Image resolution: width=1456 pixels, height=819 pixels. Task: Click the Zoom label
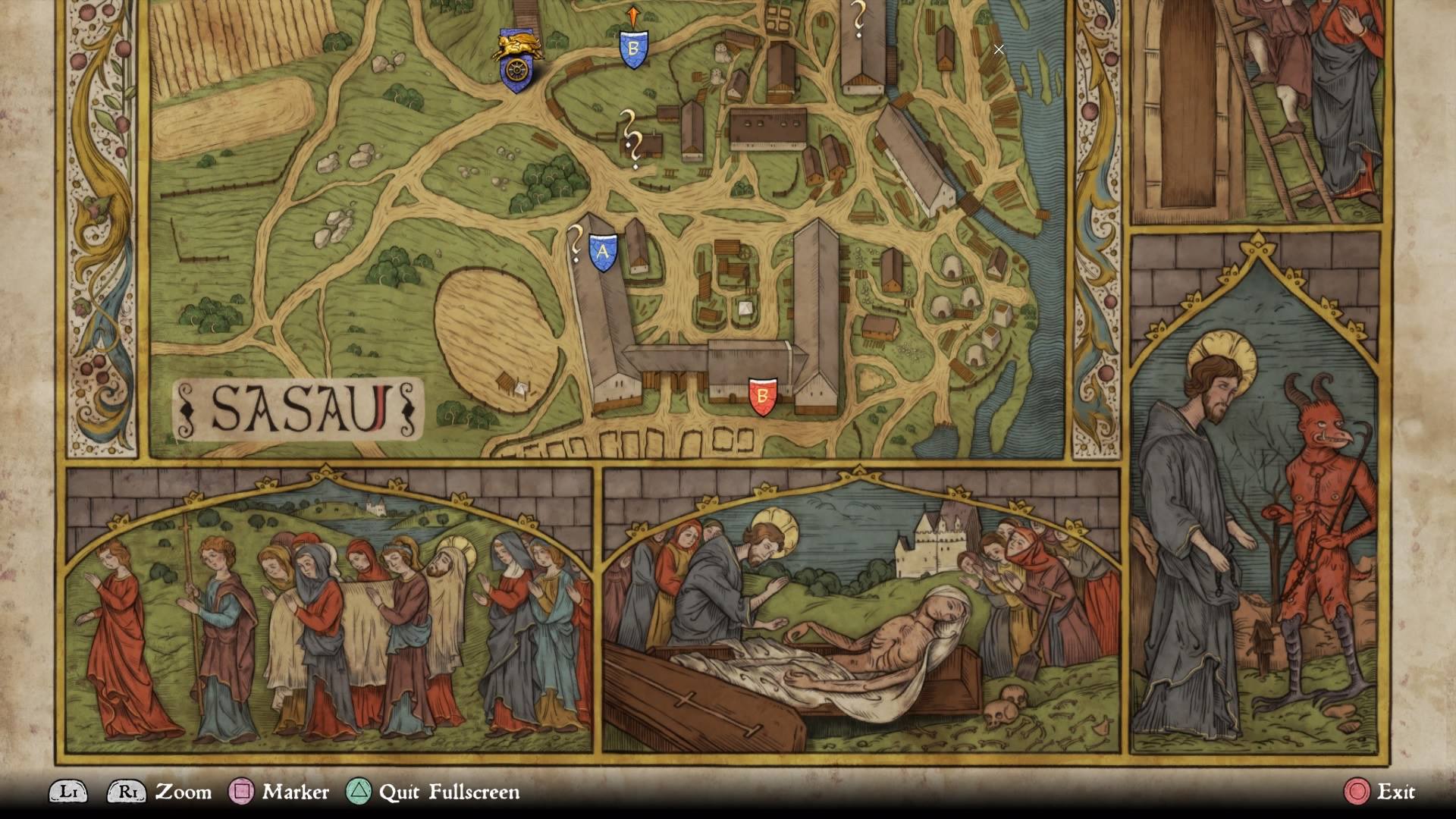coord(184,792)
